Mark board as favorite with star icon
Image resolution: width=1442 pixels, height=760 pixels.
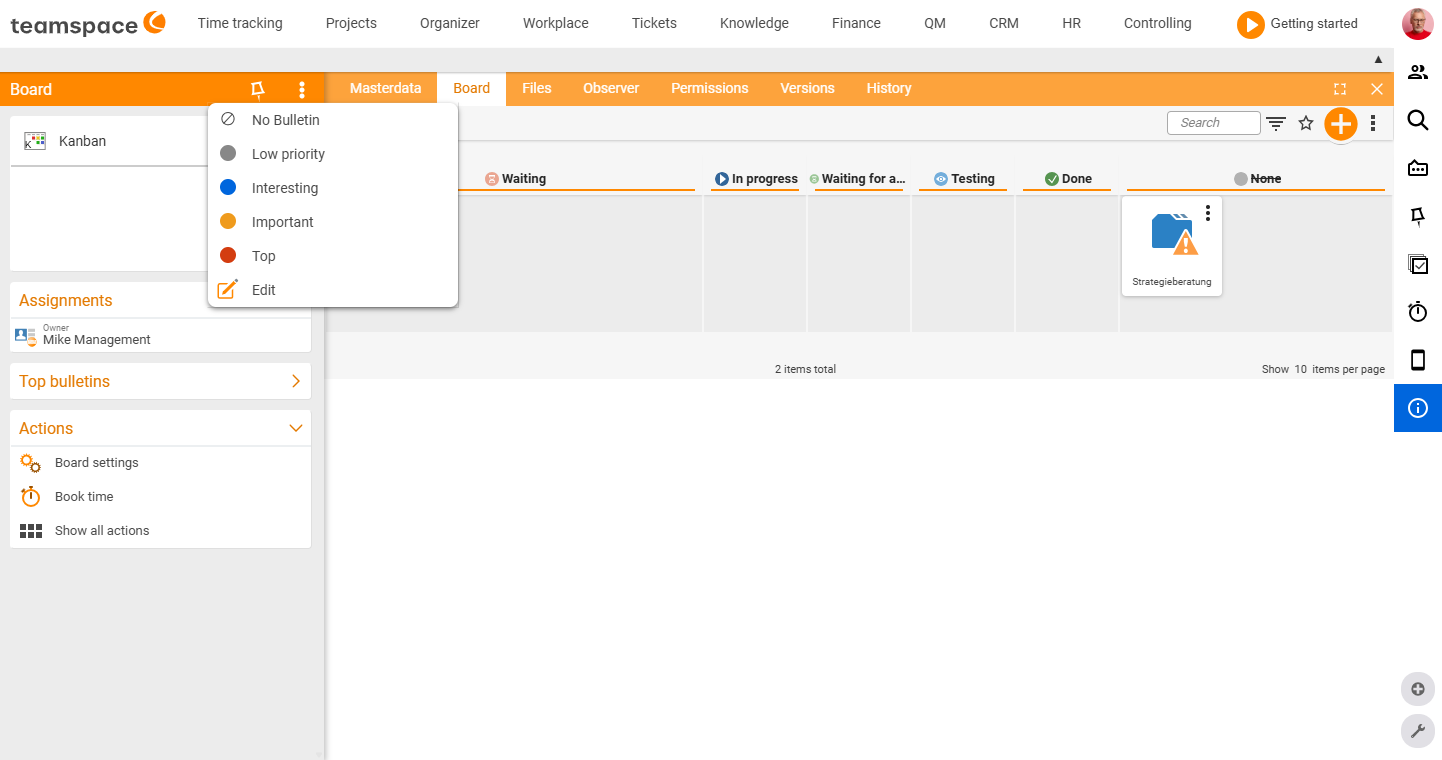click(x=1306, y=123)
